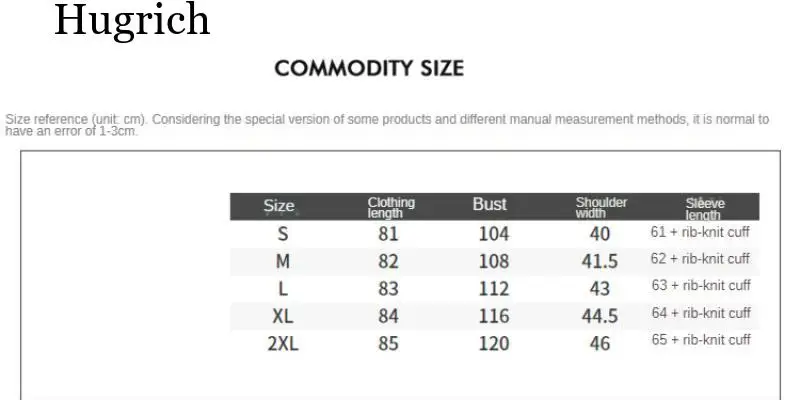Click the L size row label
The image size is (800, 400).
point(283,288)
